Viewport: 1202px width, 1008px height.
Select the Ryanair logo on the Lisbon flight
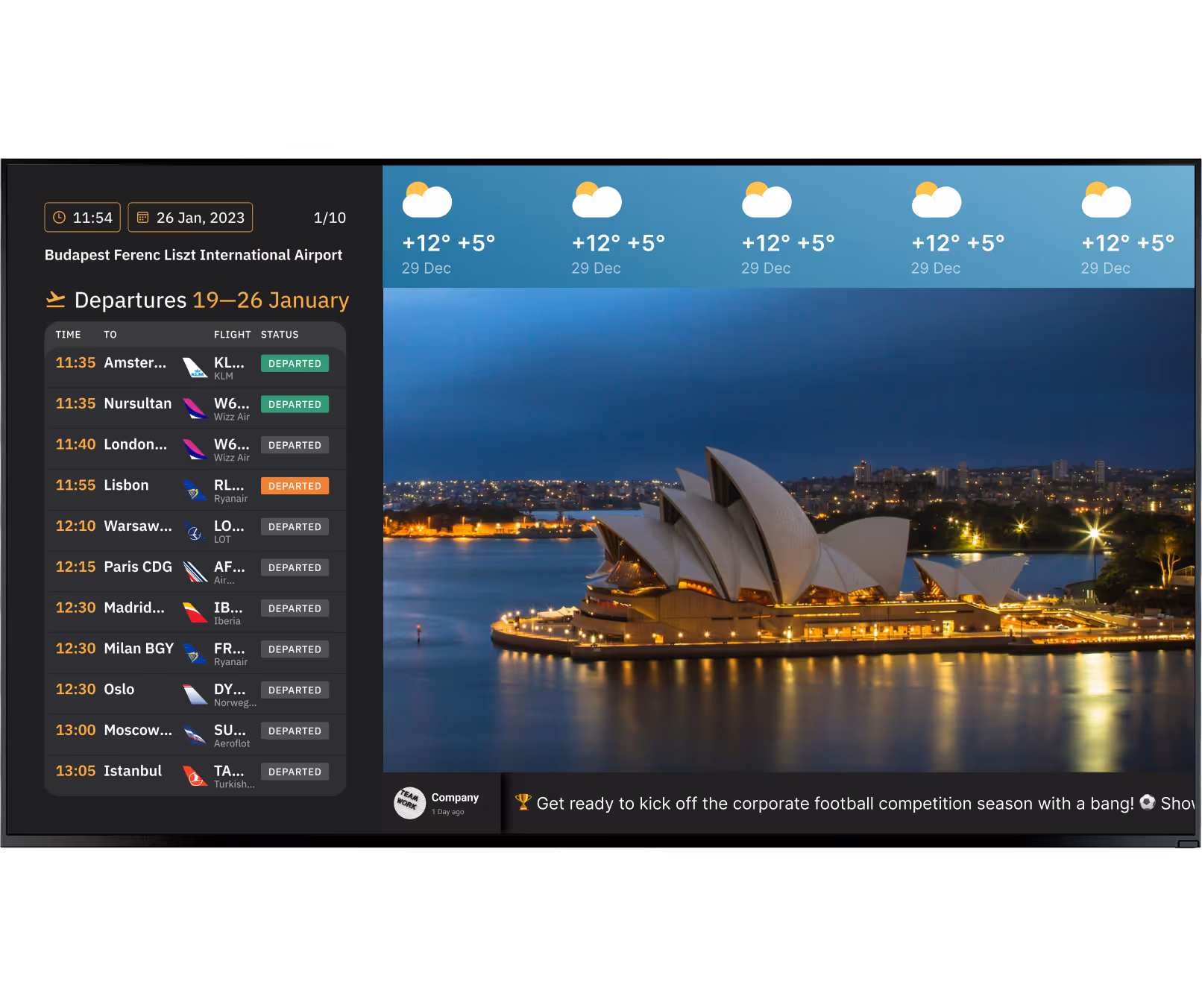[195, 489]
